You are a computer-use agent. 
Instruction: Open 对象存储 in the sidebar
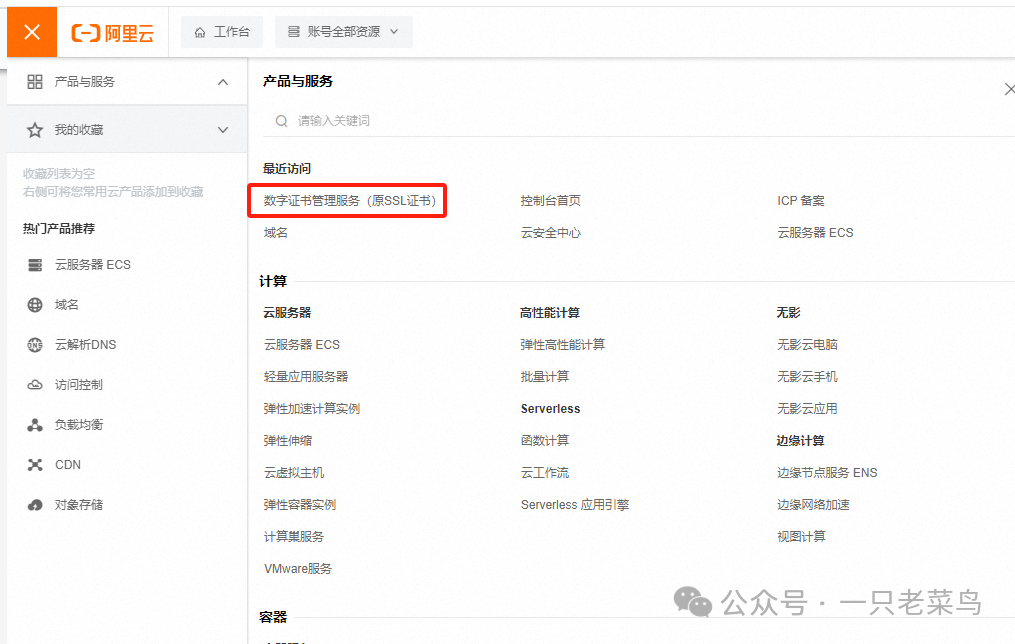(79, 505)
